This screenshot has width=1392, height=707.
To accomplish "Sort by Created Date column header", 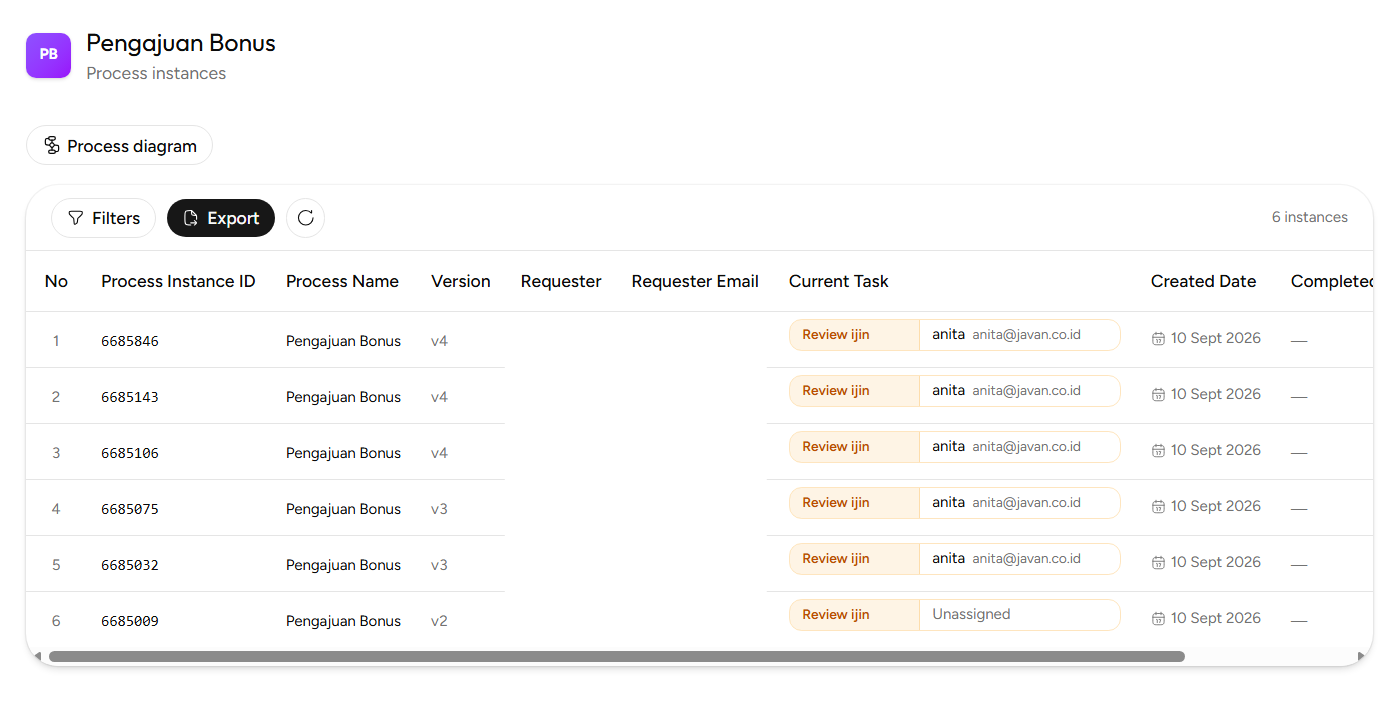I will [x=1203, y=281].
